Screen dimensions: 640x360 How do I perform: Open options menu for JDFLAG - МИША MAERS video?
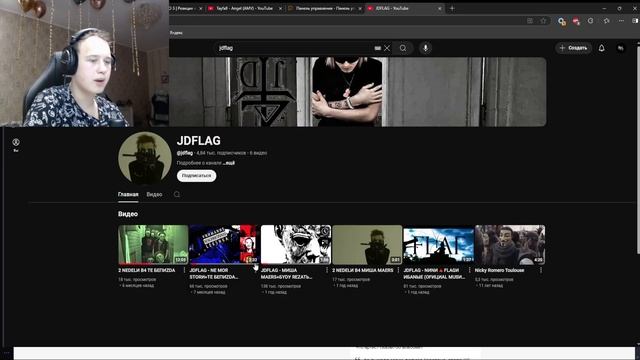tap(327, 270)
